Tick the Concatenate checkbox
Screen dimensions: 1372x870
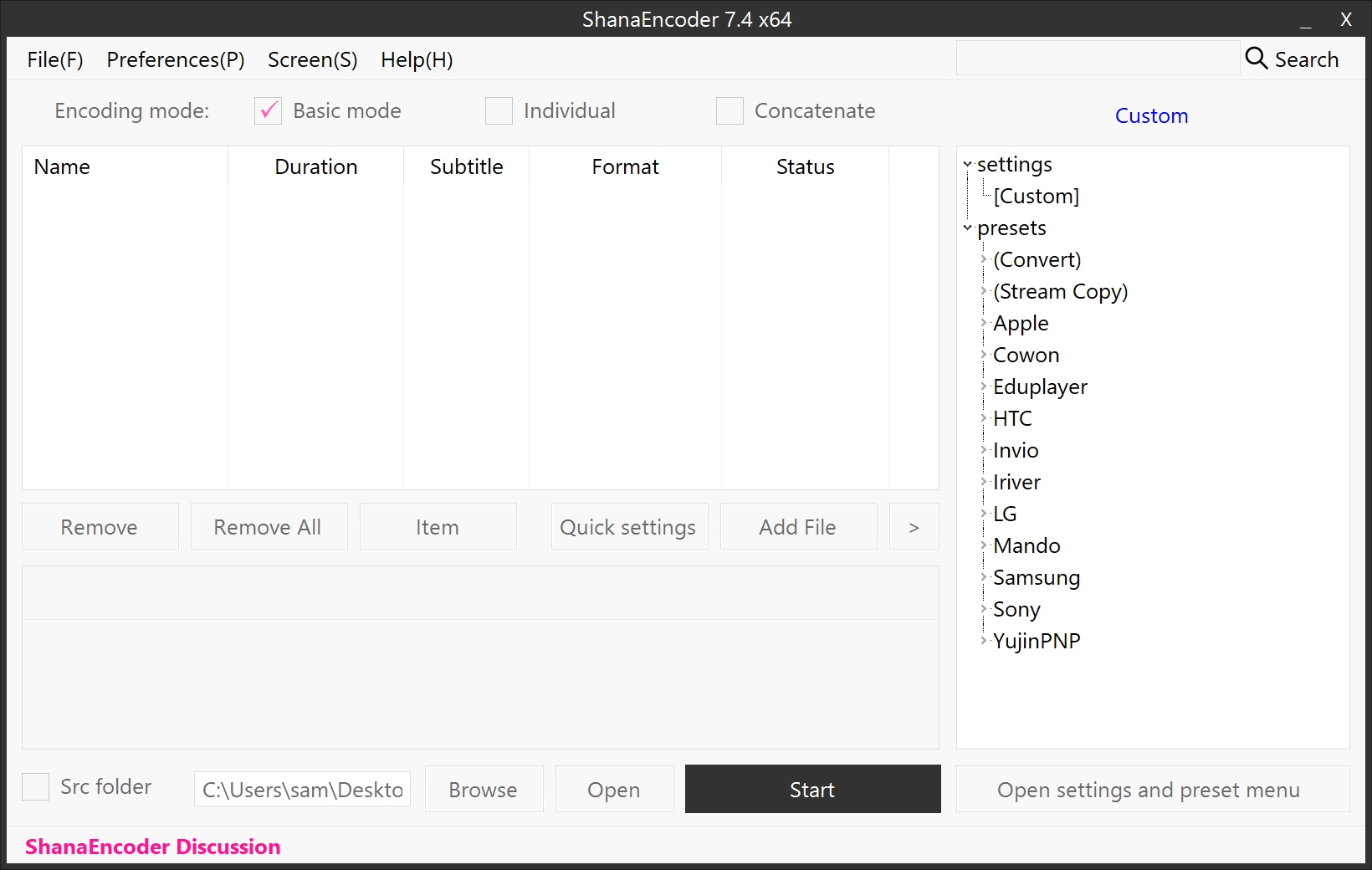coord(730,110)
